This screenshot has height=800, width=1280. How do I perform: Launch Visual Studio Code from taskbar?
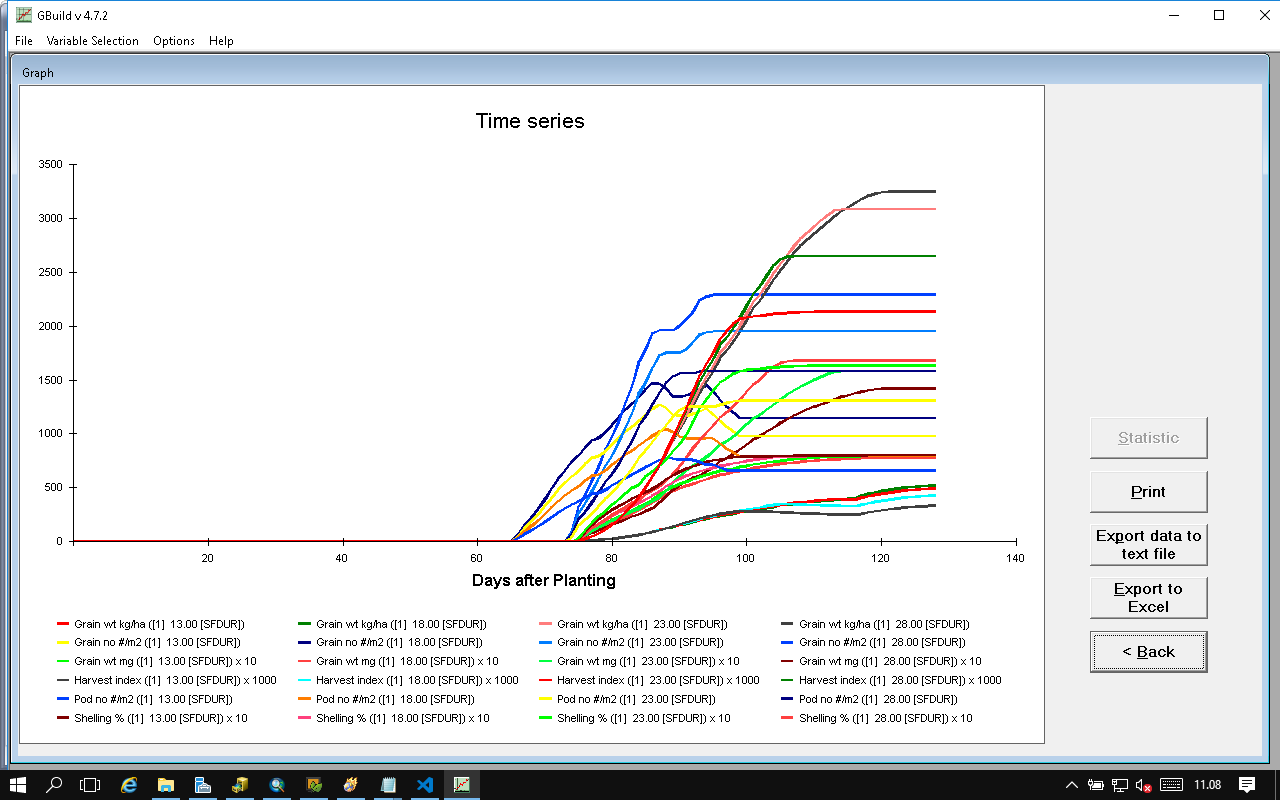tap(425, 785)
